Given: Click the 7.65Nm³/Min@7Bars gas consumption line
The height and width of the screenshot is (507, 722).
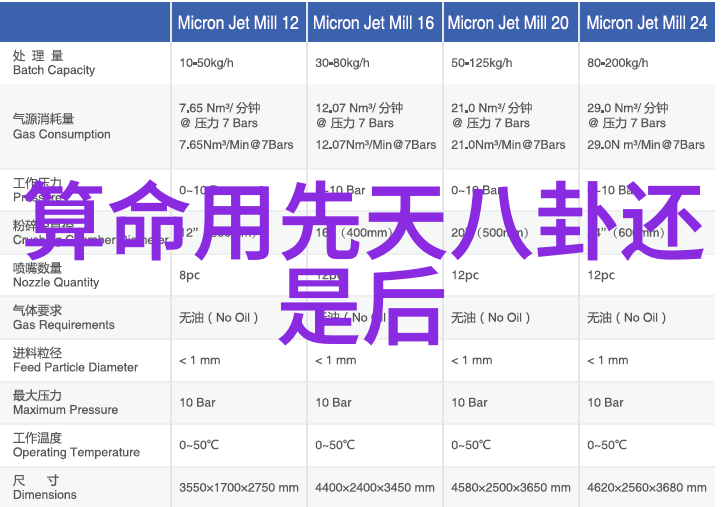Looking at the screenshot, I should pos(236,145).
